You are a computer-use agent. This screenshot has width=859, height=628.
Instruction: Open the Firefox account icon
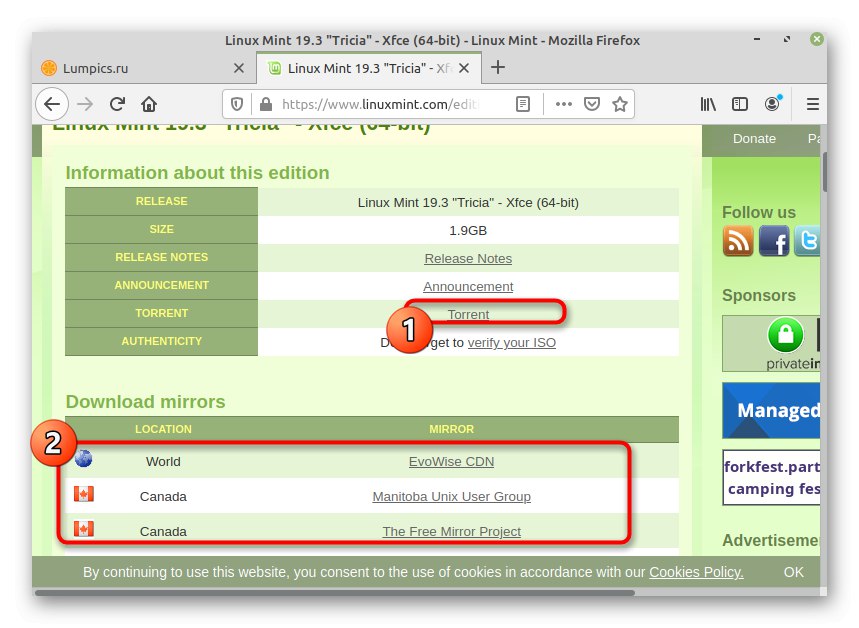(x=772, y=104)
